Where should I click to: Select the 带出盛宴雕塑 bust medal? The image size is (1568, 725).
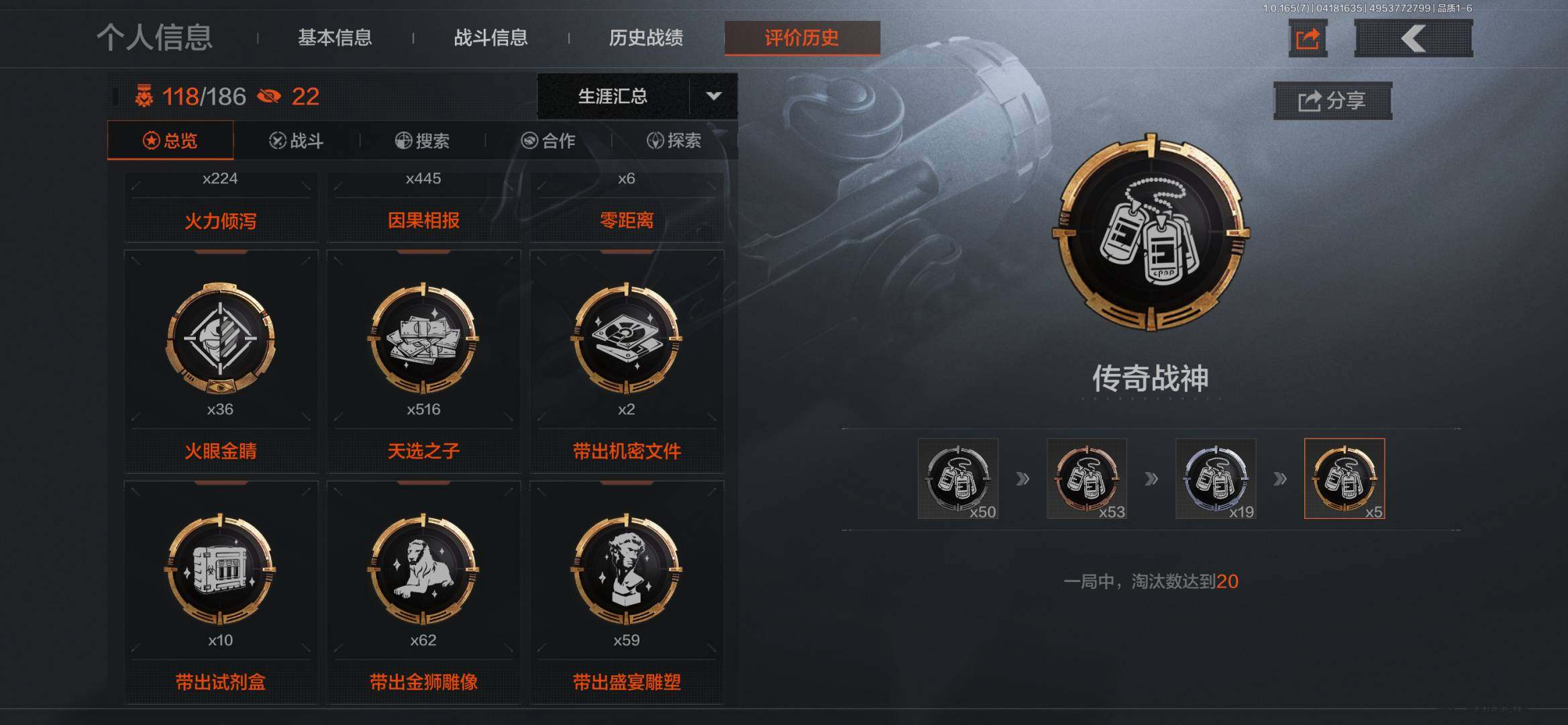click(x=627, y=569)
